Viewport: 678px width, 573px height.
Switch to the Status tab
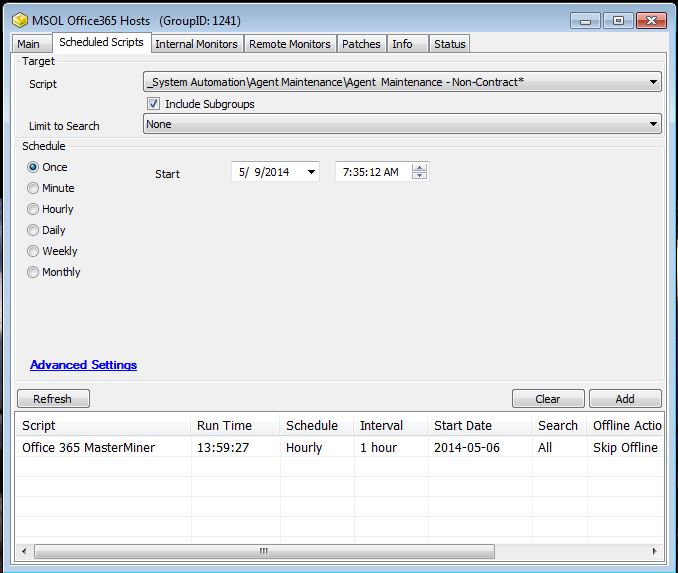tap(450, 44)
